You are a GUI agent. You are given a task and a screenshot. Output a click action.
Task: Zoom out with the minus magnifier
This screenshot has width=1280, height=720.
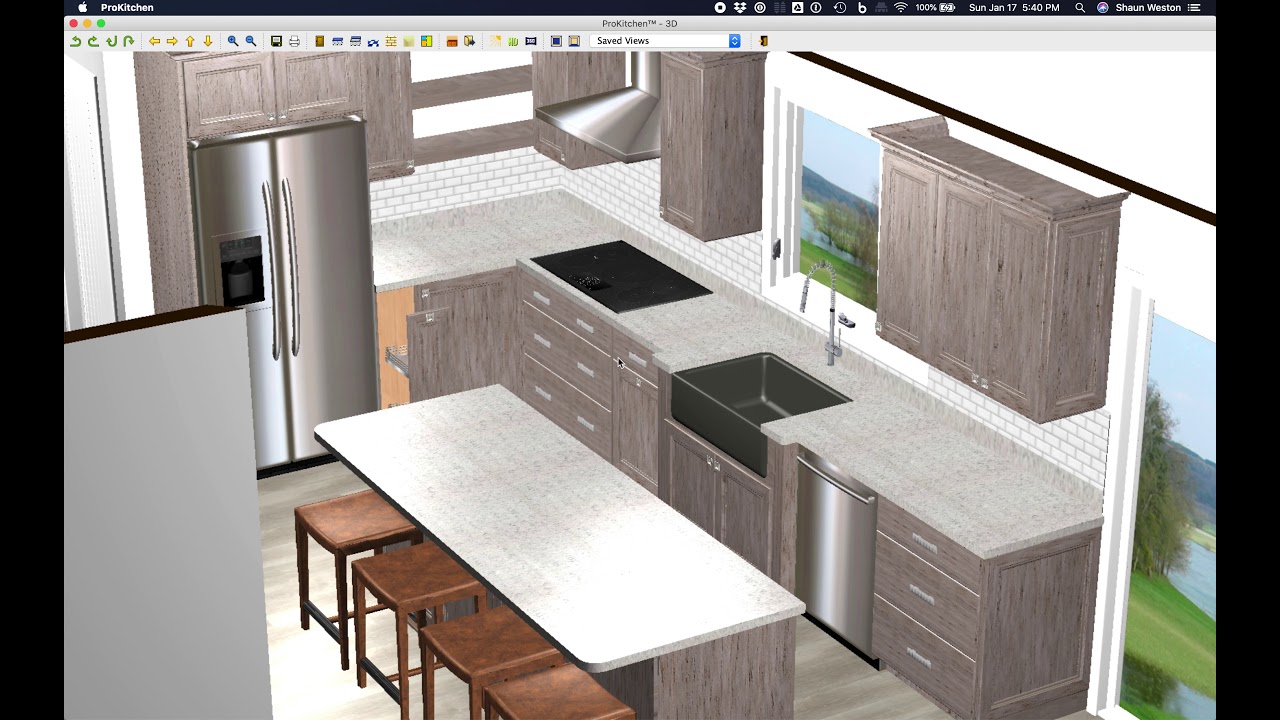(251, 41)
